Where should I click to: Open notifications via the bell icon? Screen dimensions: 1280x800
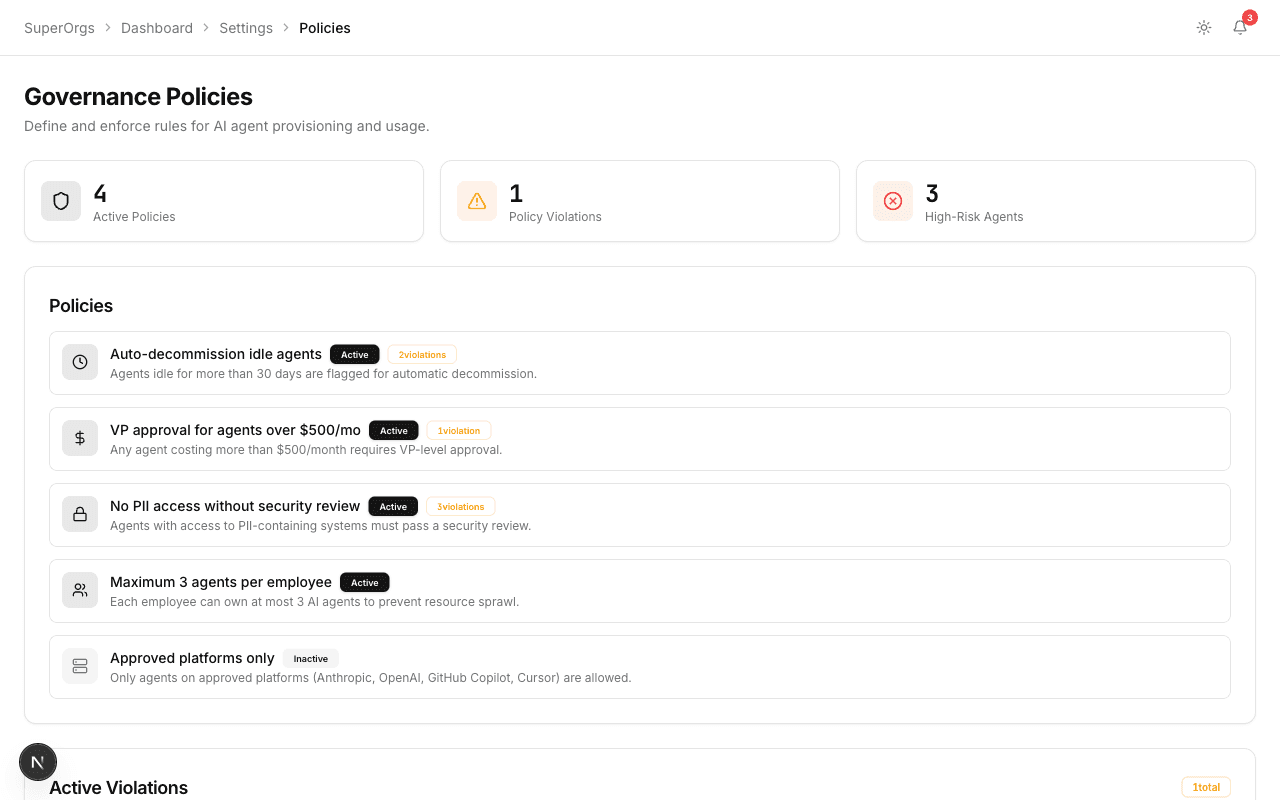point(1239,28)
